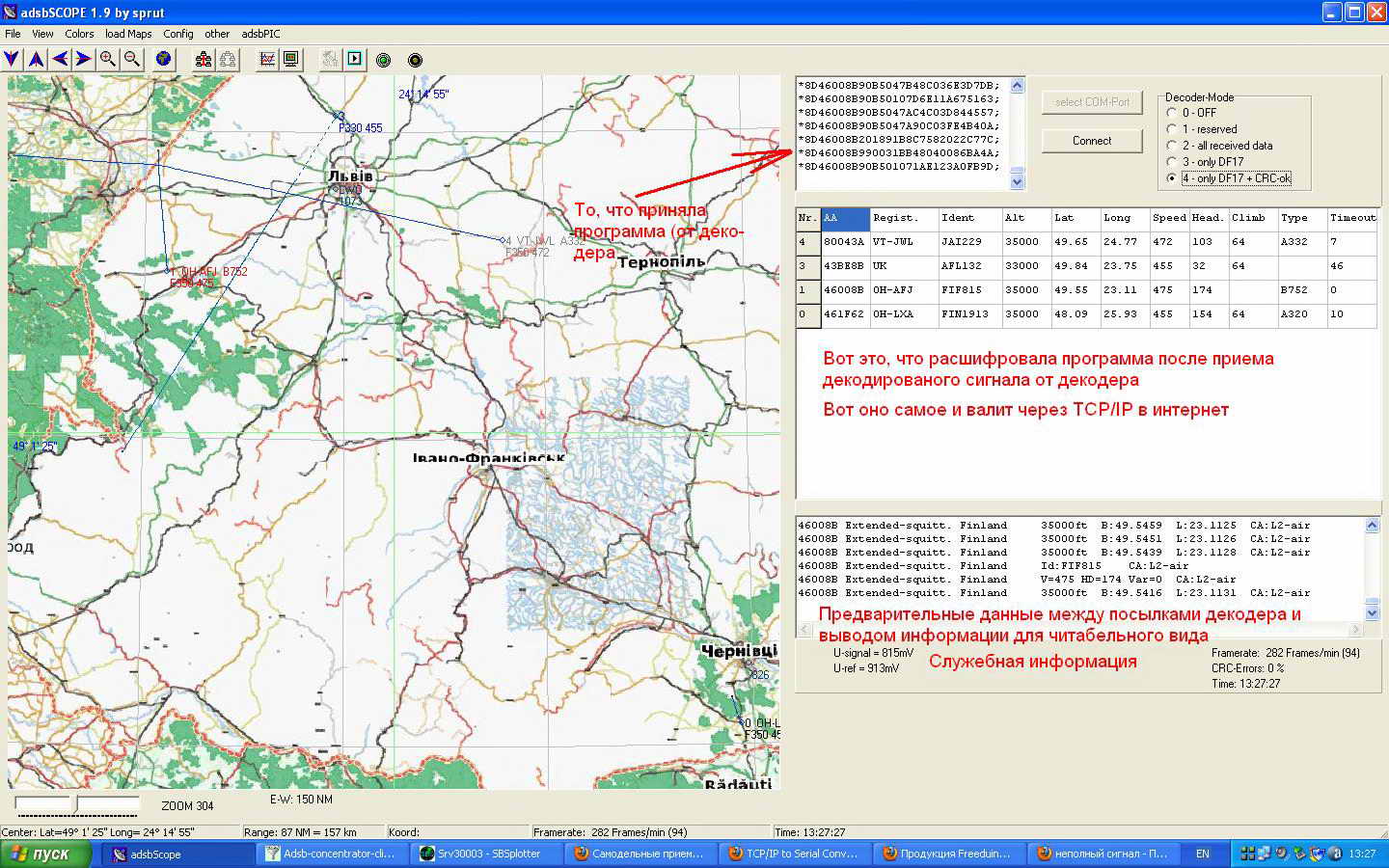The image size is (1389, 868).
Task: Switch to Самодельные прием taskbar window
Action: [x=640, y=854]
